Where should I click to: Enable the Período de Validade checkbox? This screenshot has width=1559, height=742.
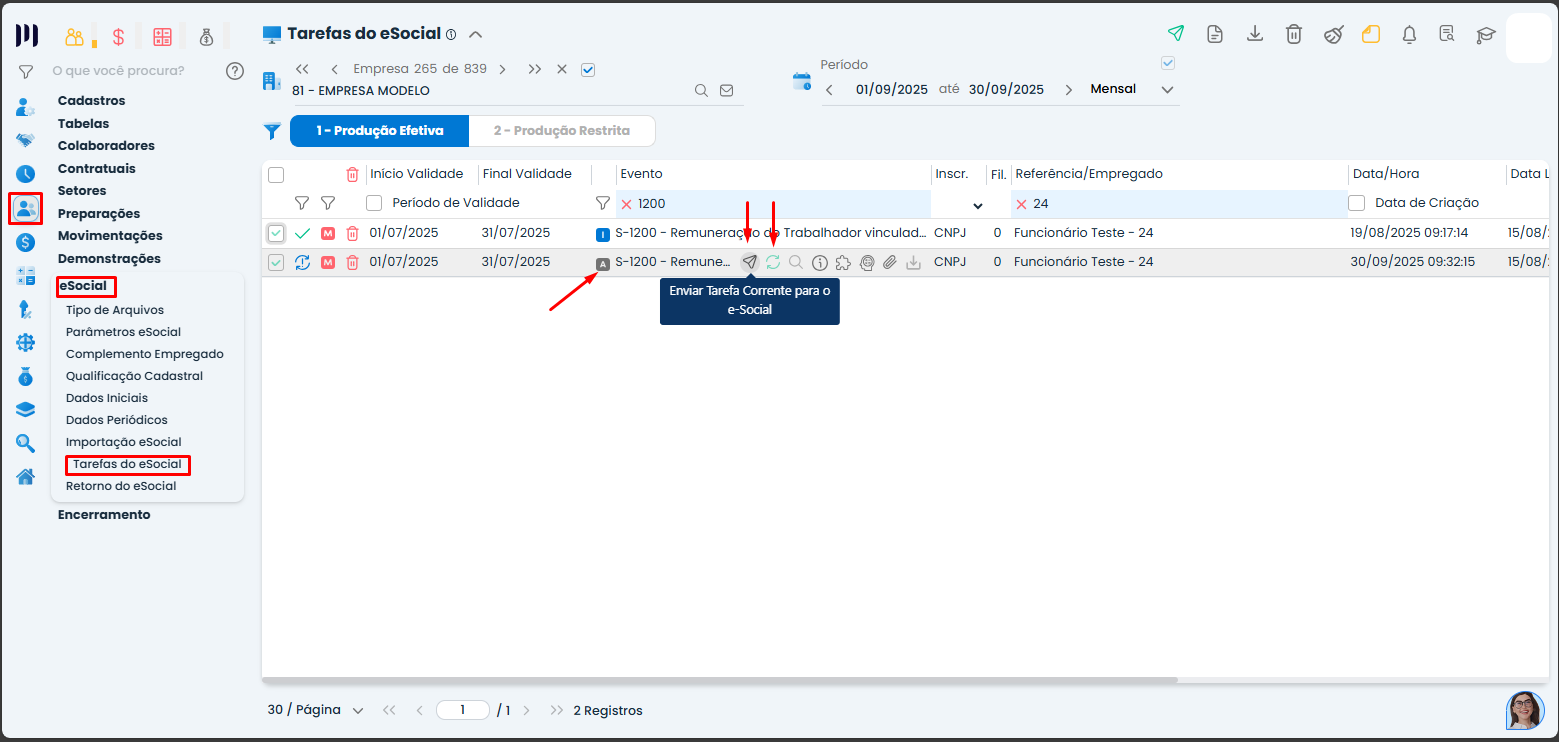coord(374,203)
